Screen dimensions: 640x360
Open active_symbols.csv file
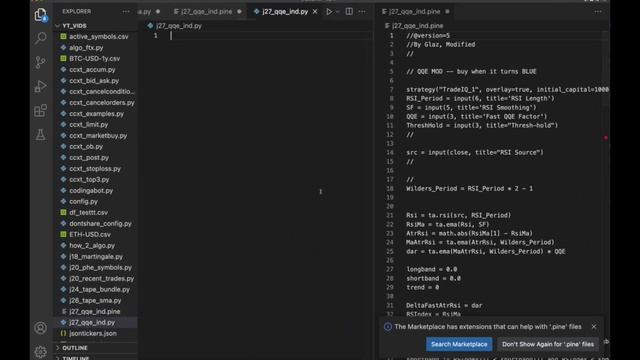click(x=98, y=36)
